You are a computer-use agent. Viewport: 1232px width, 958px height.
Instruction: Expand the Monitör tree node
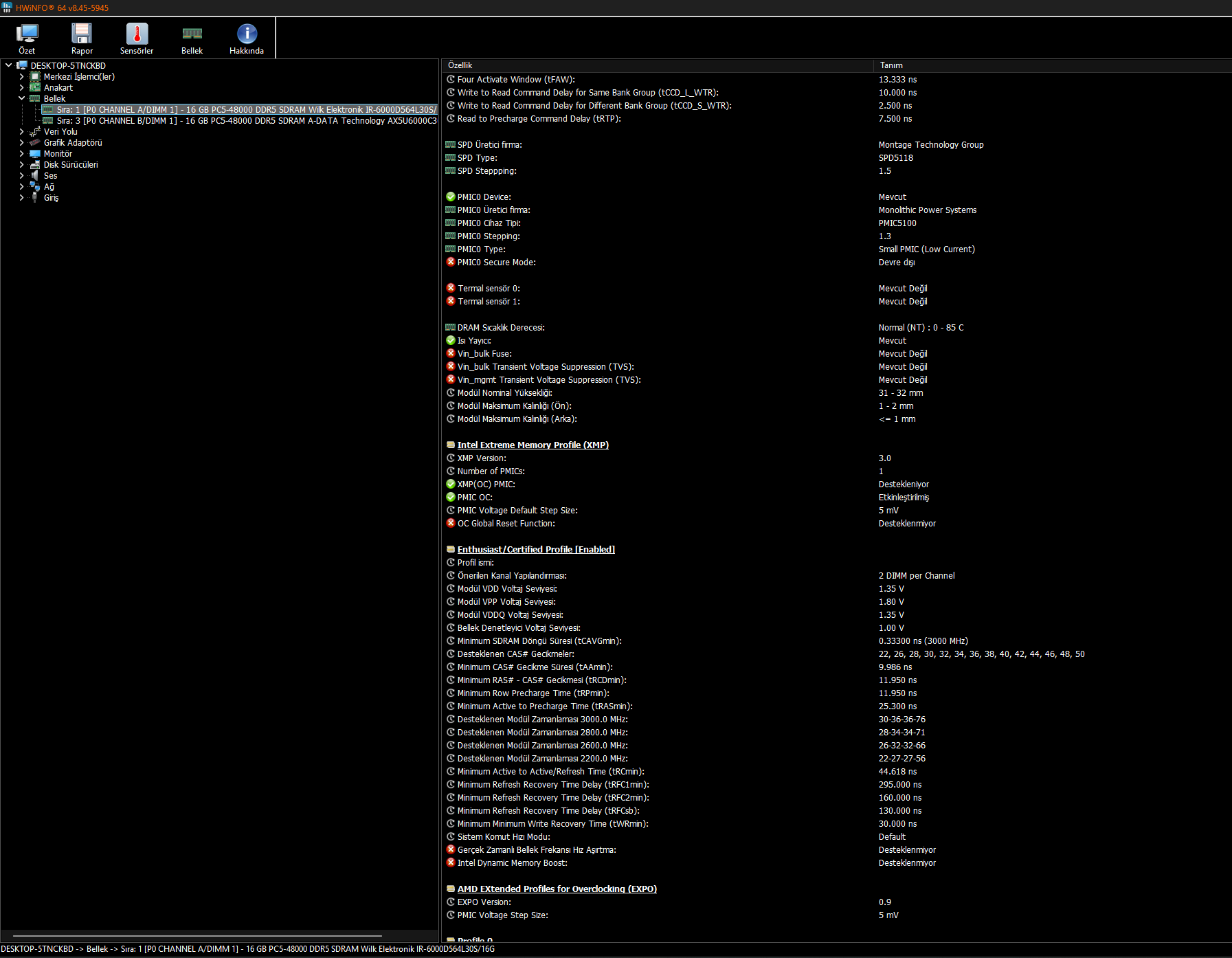(21, 153)
